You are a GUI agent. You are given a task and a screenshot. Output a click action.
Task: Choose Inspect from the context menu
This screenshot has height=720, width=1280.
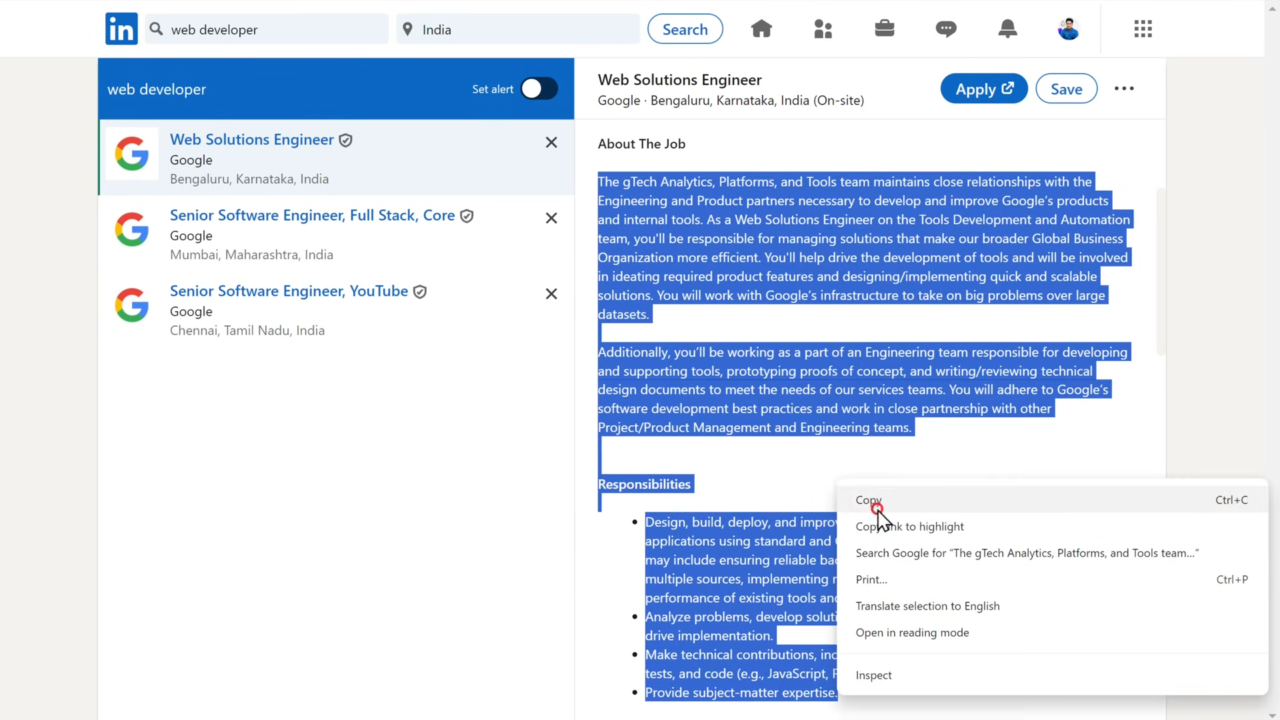[x=1052, y=675]
